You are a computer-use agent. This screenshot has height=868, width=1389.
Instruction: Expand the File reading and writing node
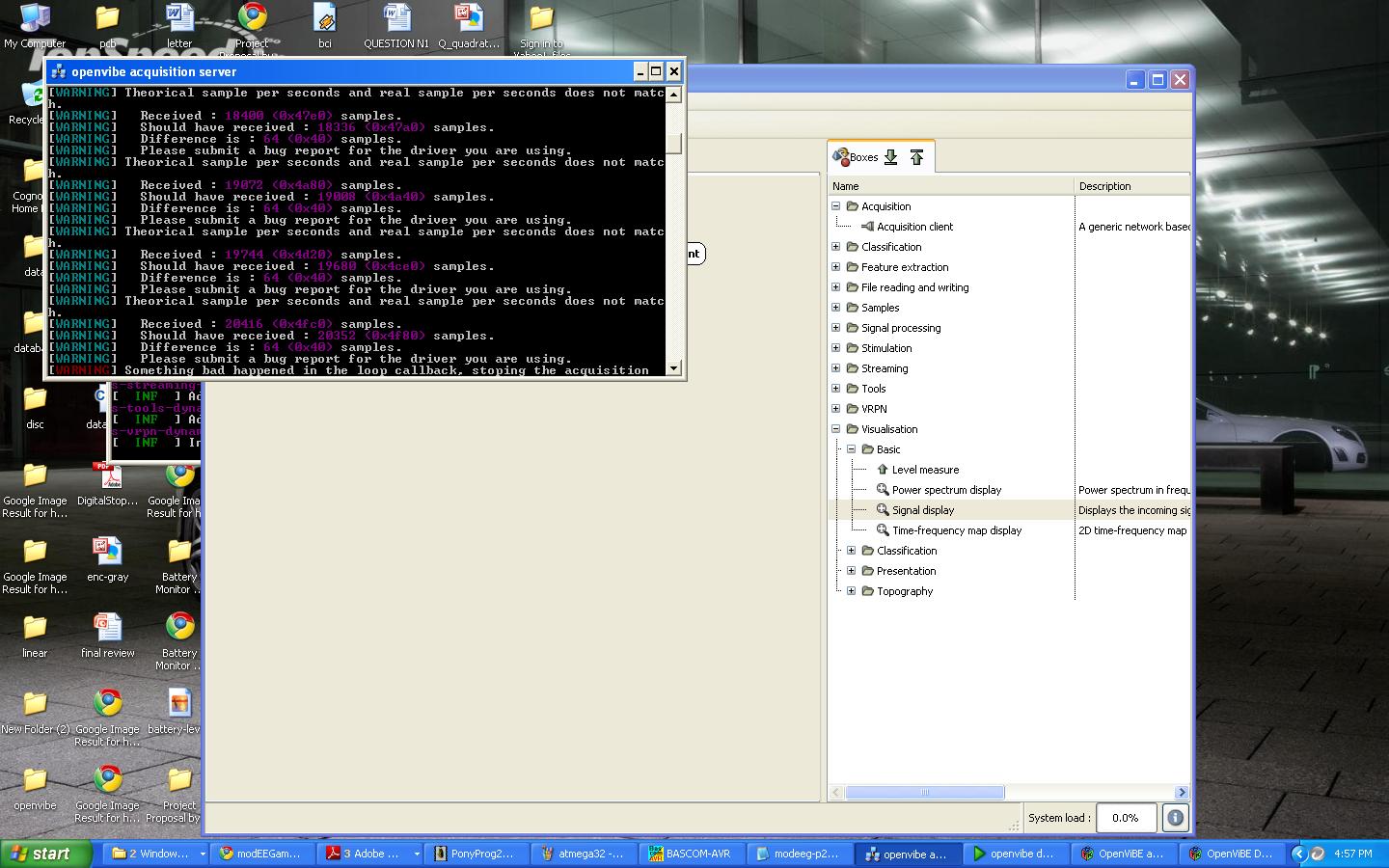[x=836, y=287]
